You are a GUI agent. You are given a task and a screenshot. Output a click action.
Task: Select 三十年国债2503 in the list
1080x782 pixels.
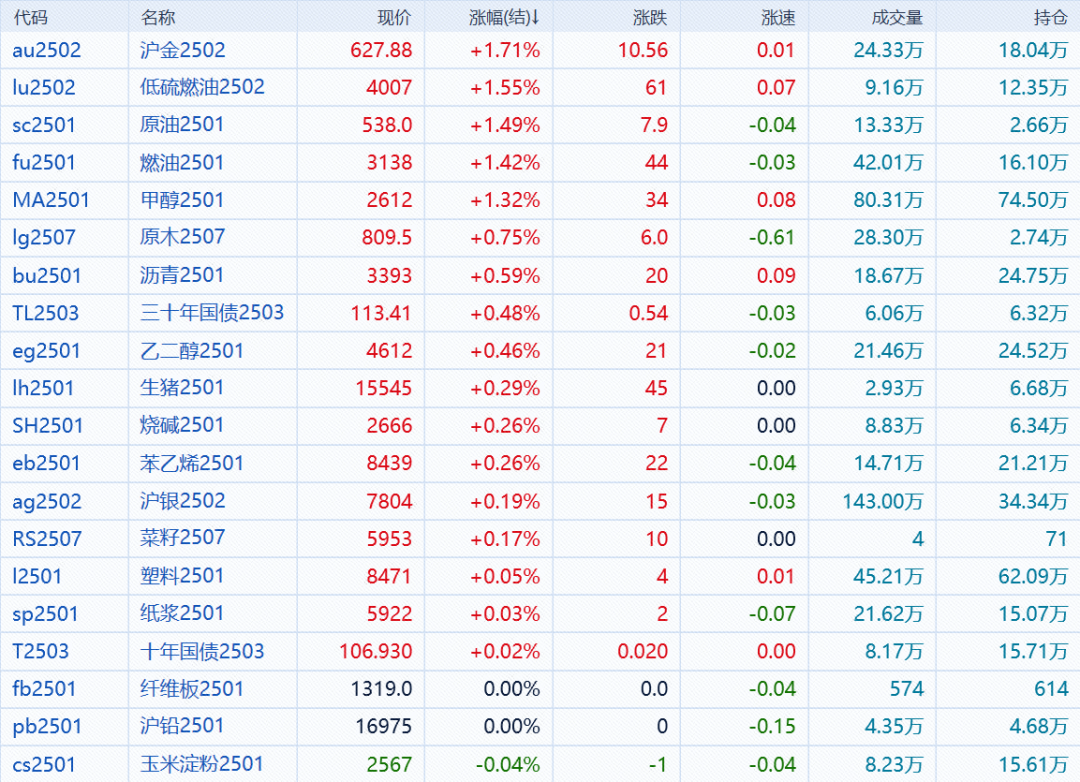click(212, 313)
